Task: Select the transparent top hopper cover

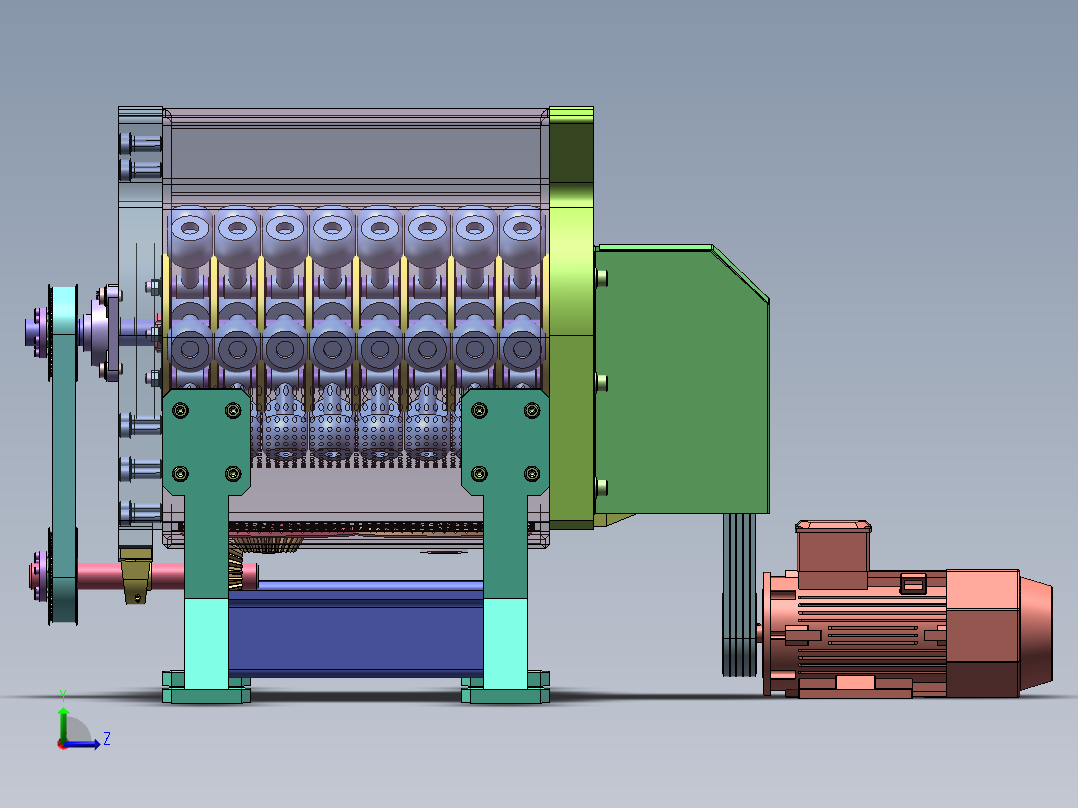Action: 355,157
